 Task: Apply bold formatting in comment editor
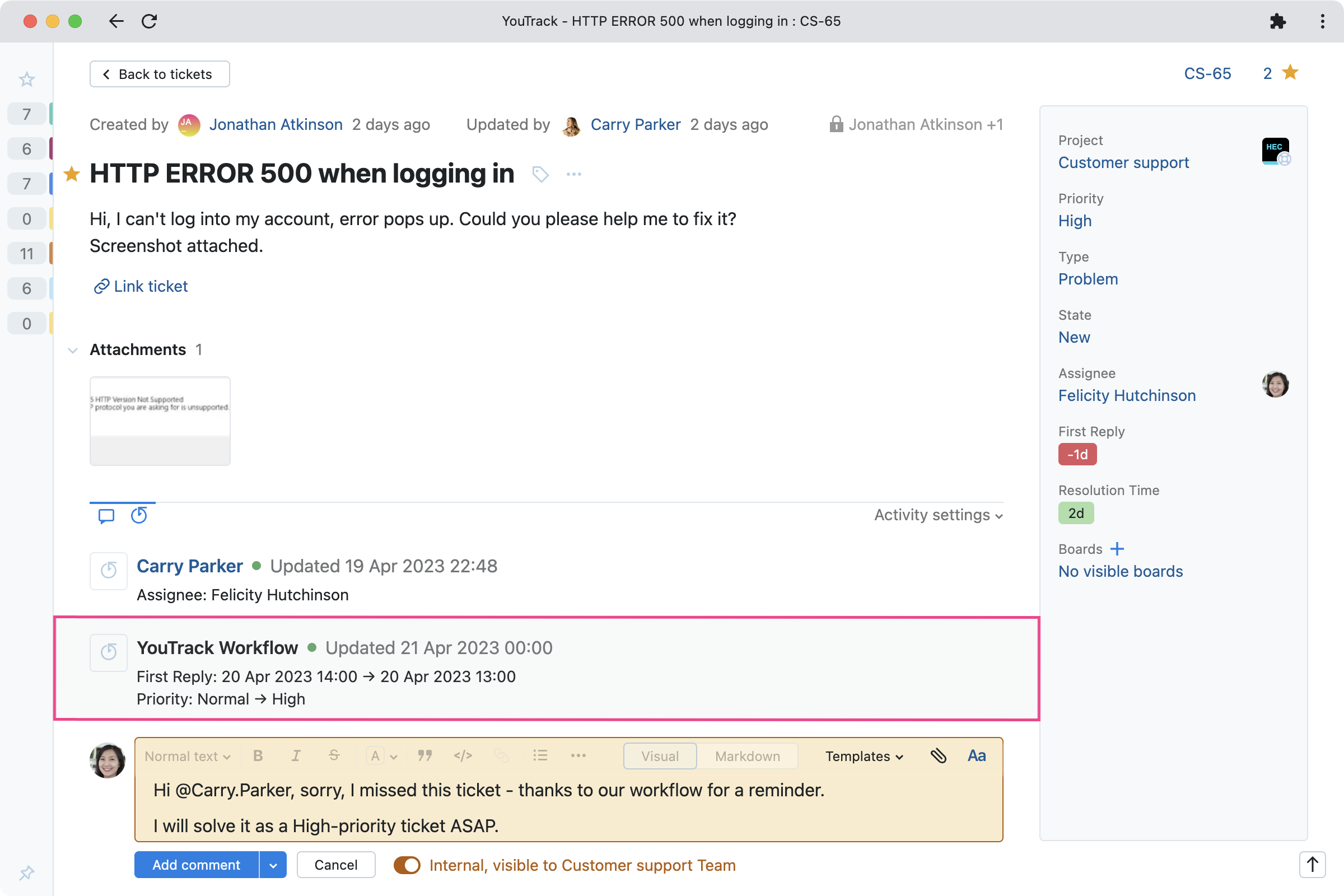click(258, 756)
